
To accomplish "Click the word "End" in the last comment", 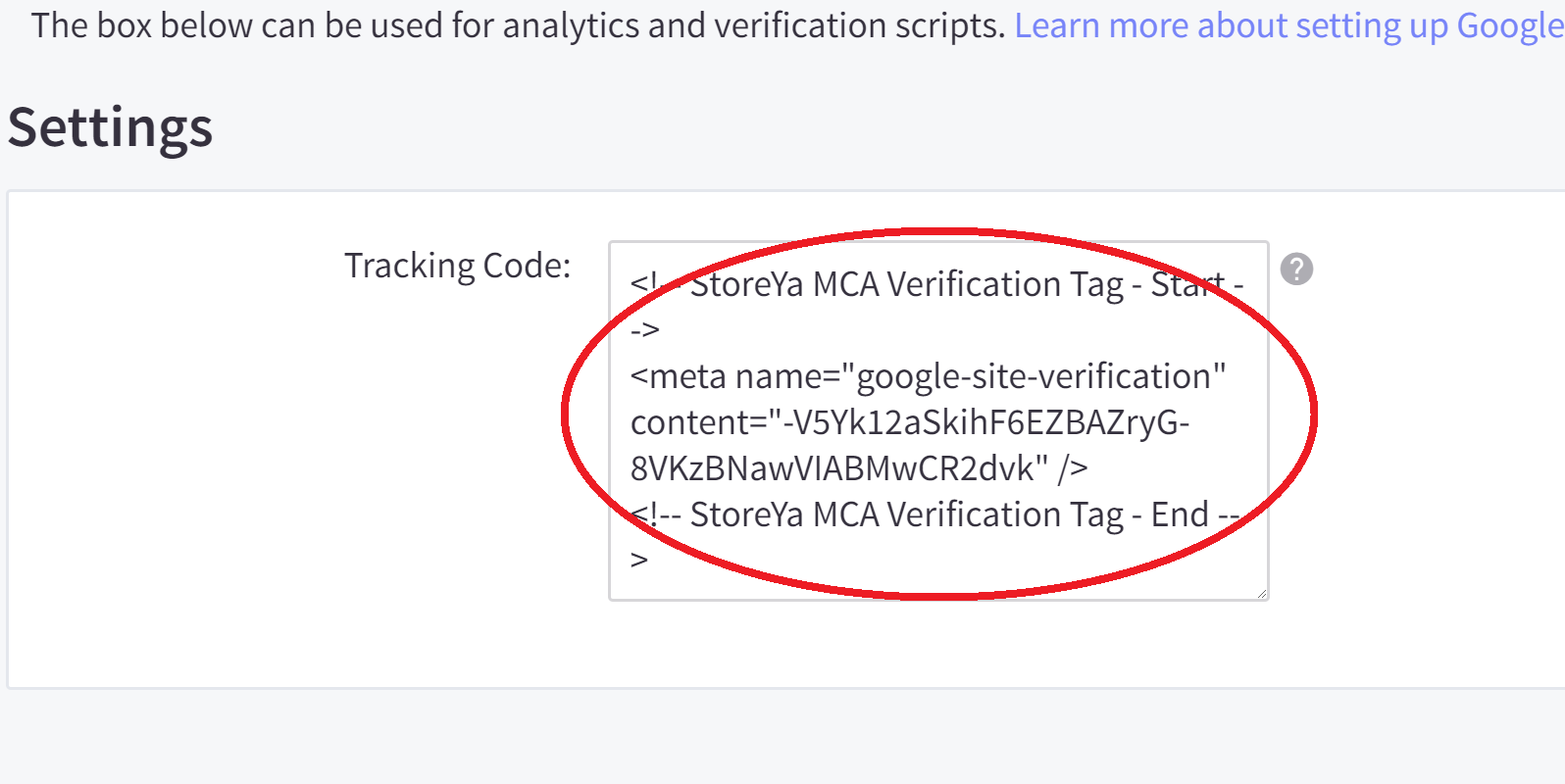I will click(x=1180, y=514).
